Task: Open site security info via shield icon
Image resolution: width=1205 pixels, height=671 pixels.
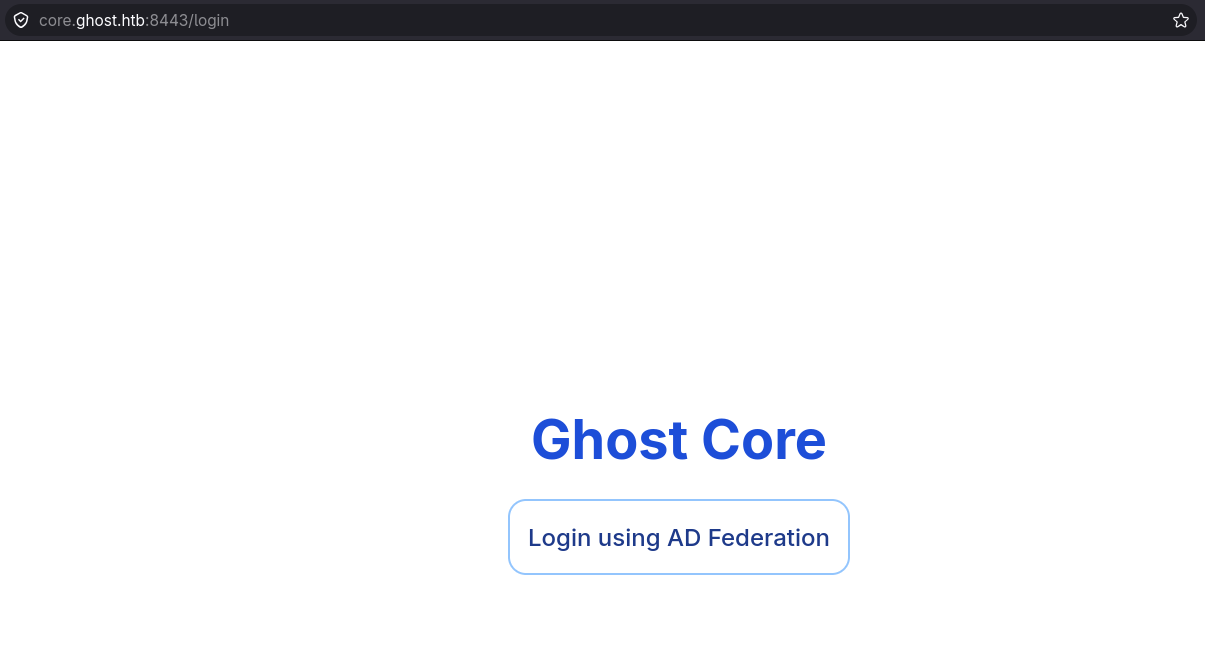Action: coord(21,20)
